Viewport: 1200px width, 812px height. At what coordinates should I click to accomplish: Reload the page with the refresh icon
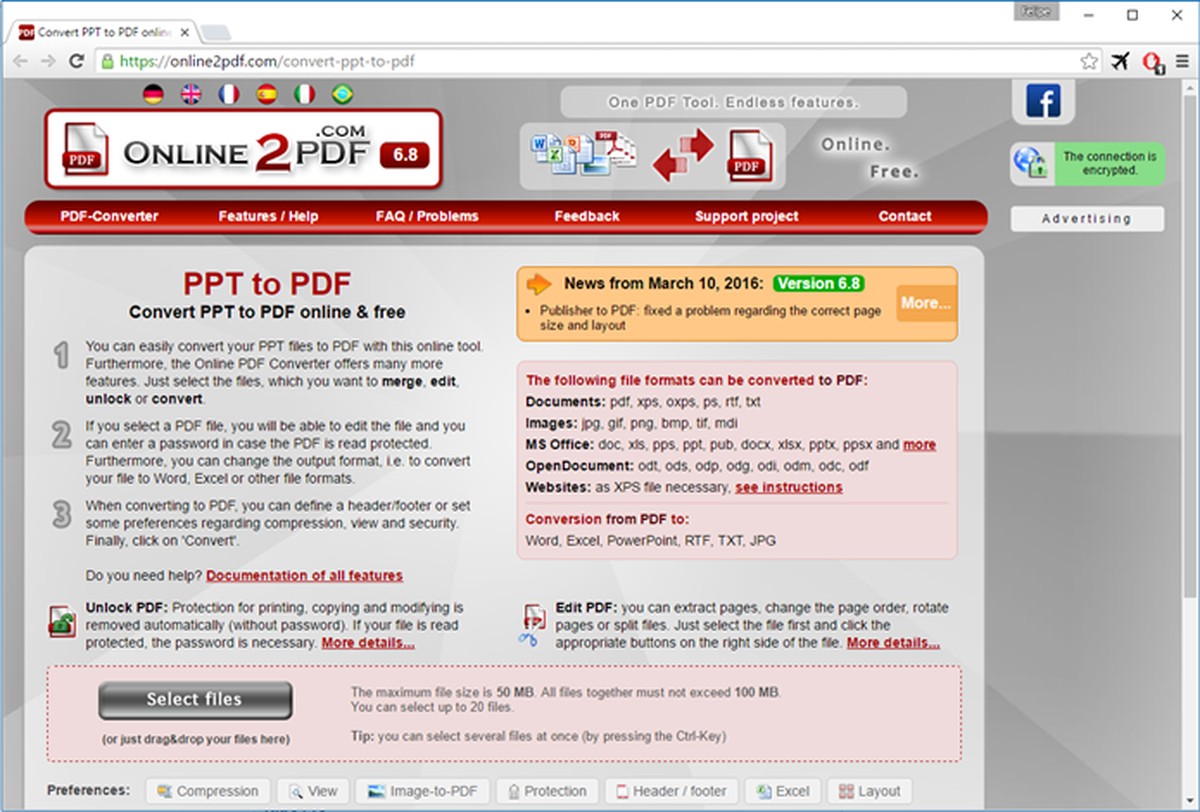tap(76, 61)
